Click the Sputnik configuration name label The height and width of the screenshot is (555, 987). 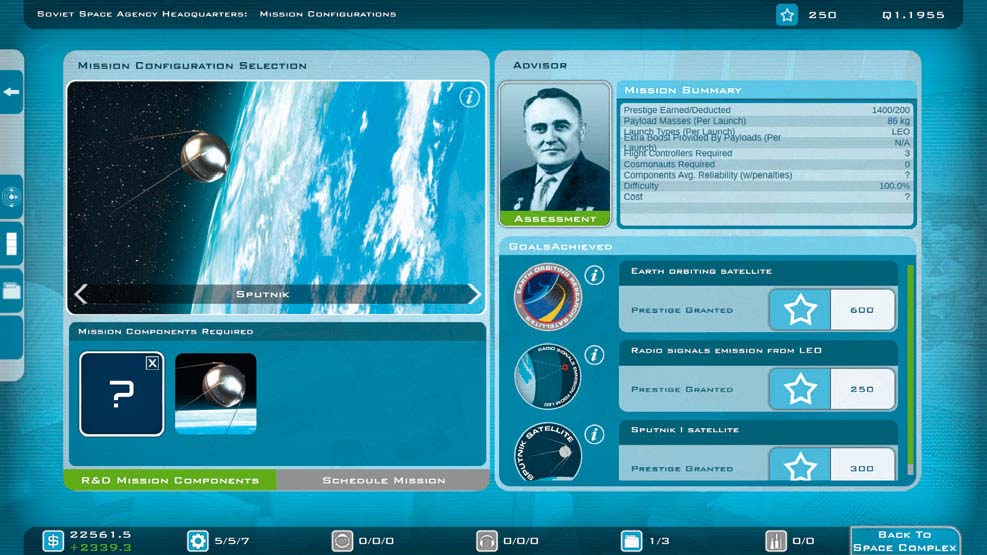262,294
